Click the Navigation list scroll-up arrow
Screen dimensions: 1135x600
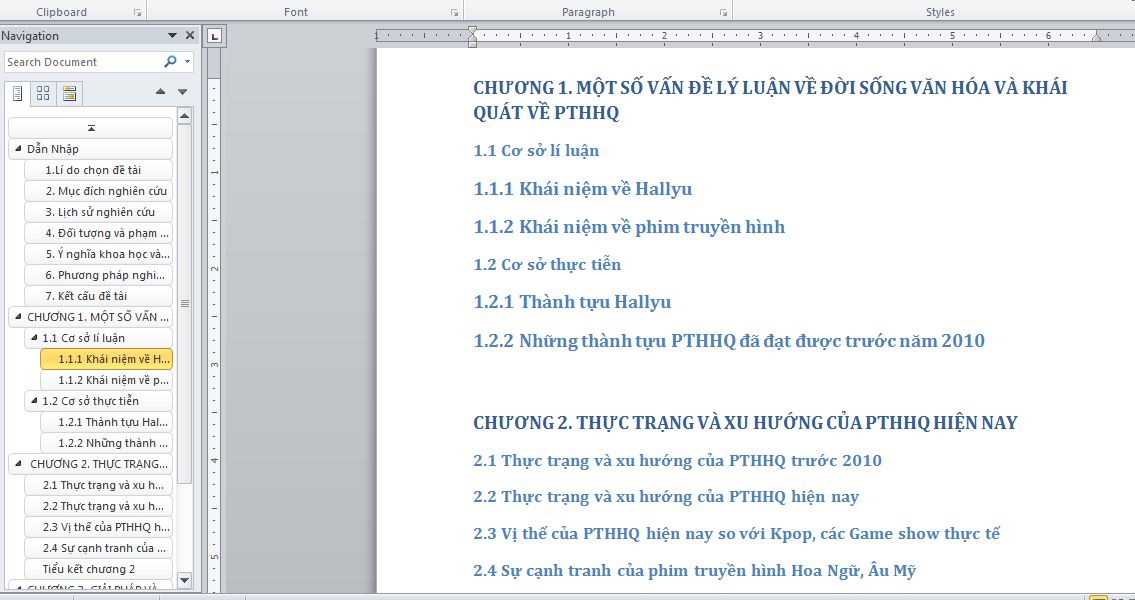click(184, 116)
